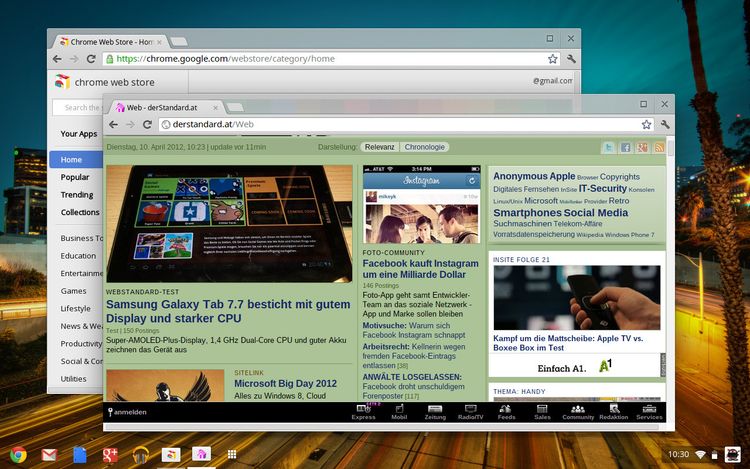Open the clock in system tray
Image resolution: width=750 pixels, height=469 pixels.
pyautogui.click(x=677, y=454)
